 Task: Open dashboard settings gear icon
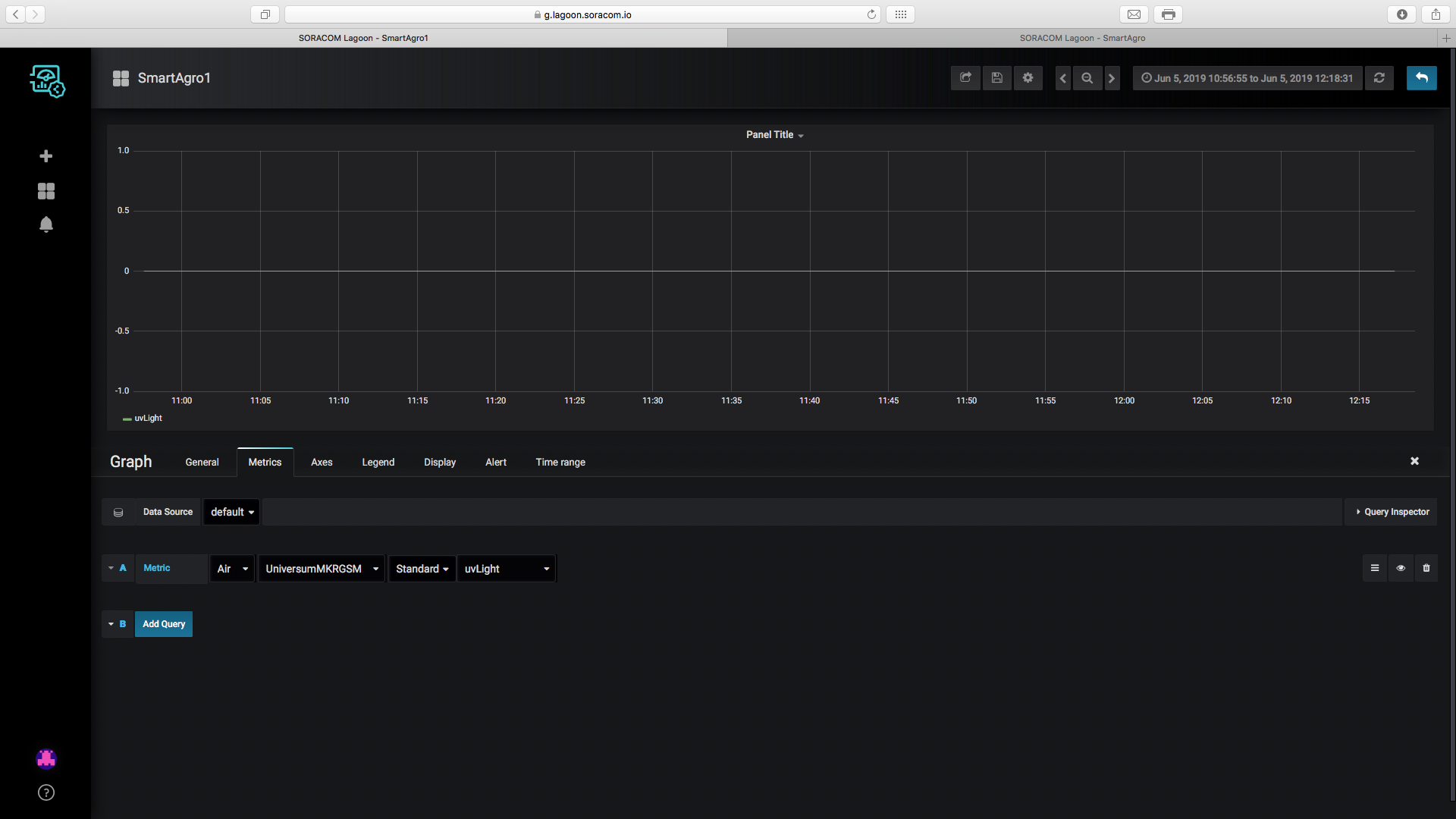point(1028,78)
